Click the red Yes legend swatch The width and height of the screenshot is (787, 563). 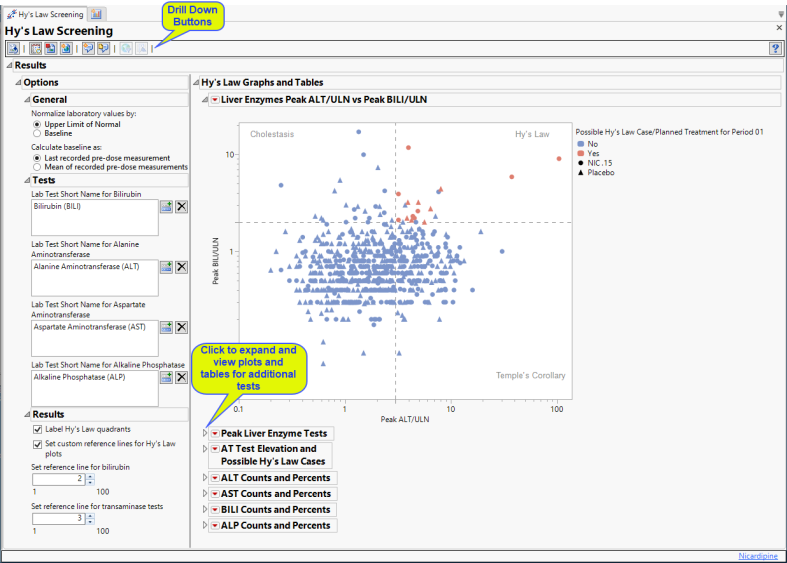[581, 154]
